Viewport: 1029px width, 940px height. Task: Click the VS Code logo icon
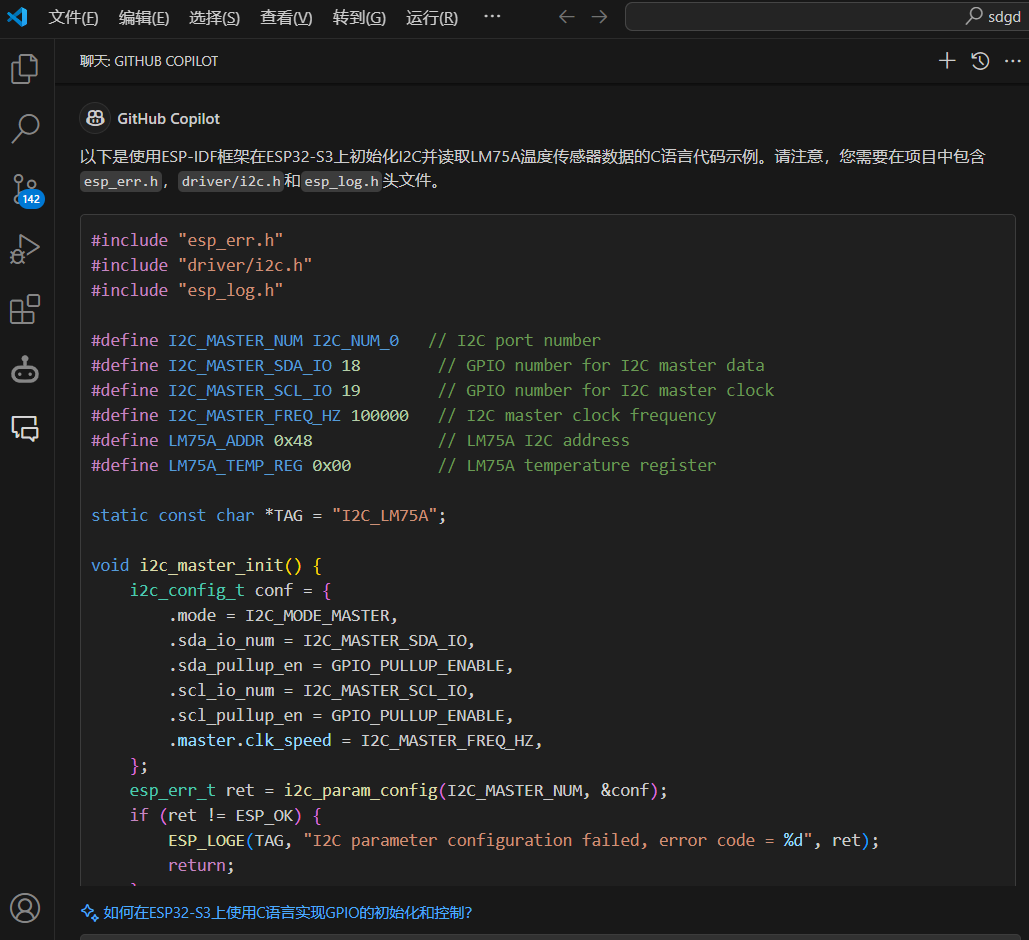point(17,17)
